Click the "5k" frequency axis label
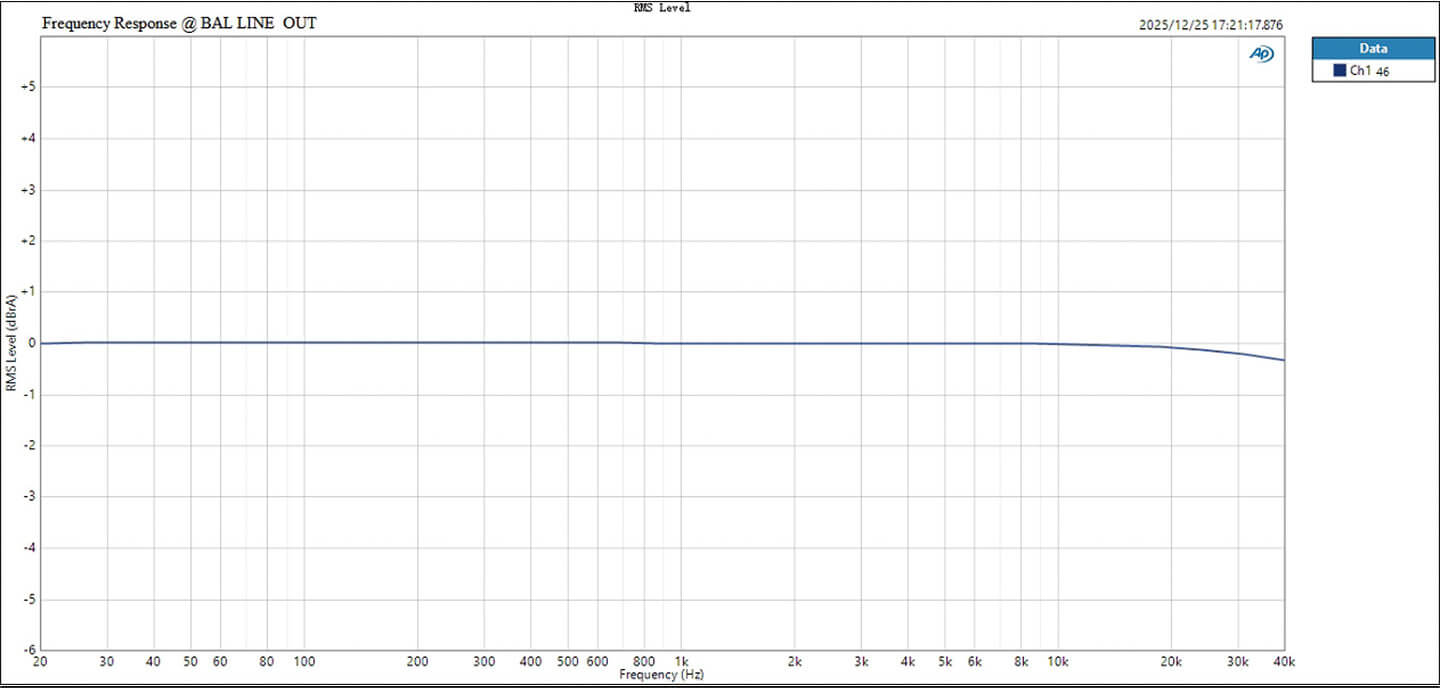This screenshot has width=1440, height=688. click(x=945, y=661)
